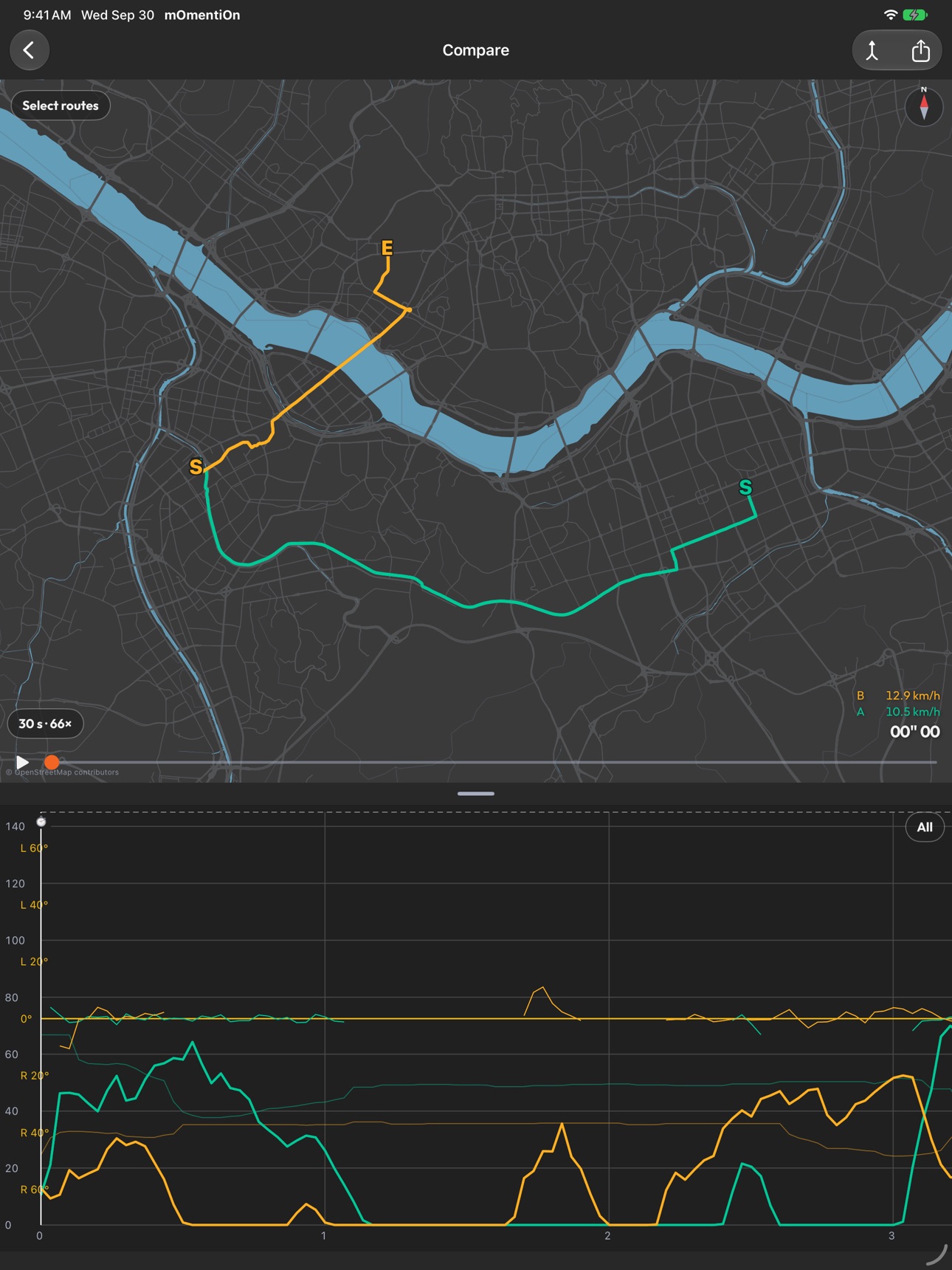952x1270 pixels.
Task: Open the share sheet icon
Action: (x=920, y=50)
